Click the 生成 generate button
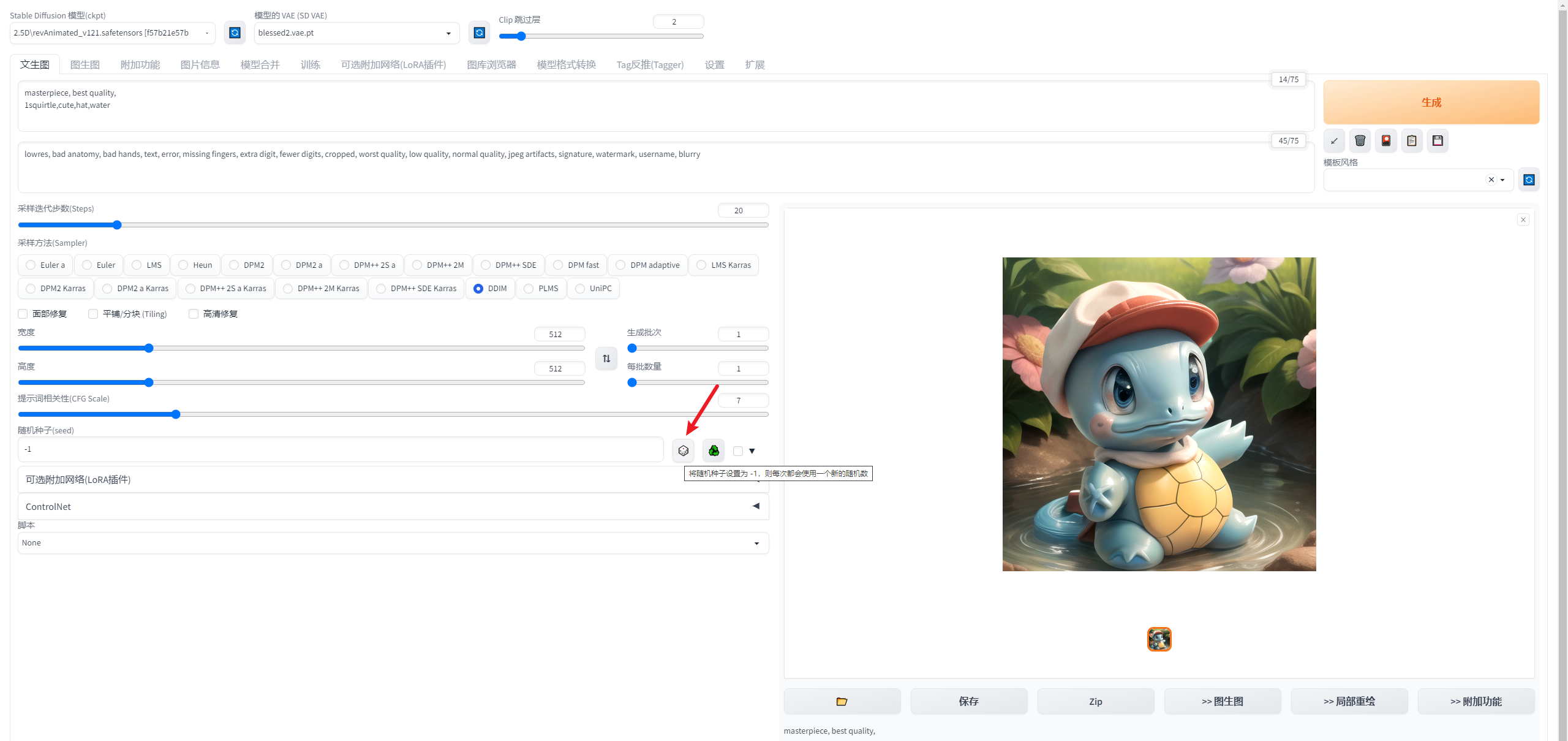Screen dimensions: 1568x741 (1431, 102)
